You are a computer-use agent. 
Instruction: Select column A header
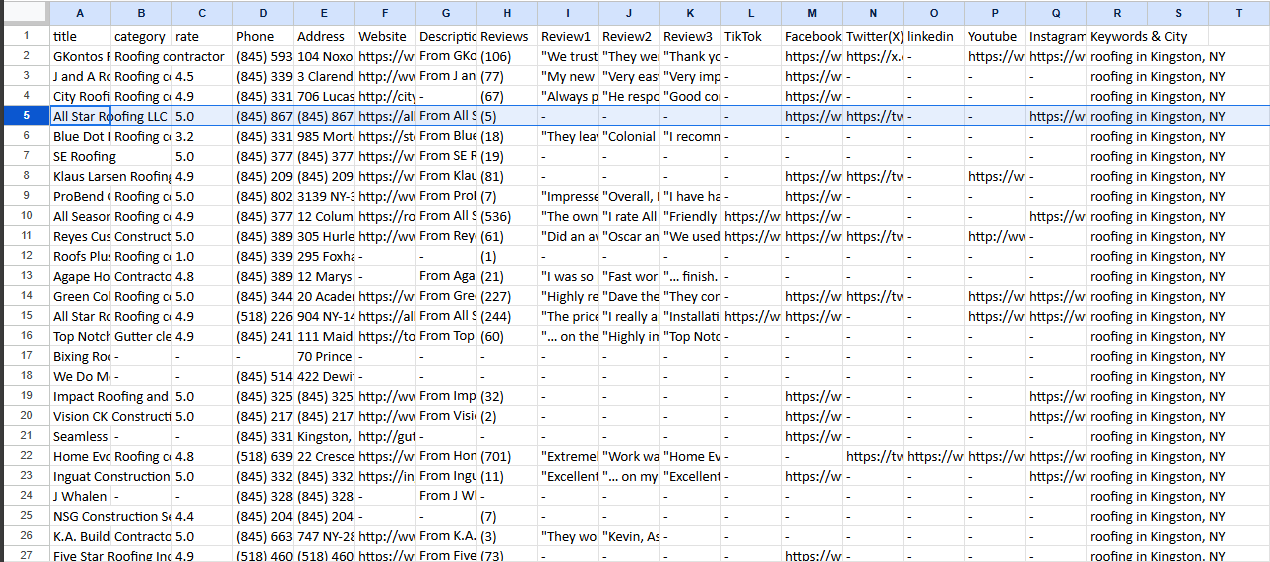(x=80, y=13)
